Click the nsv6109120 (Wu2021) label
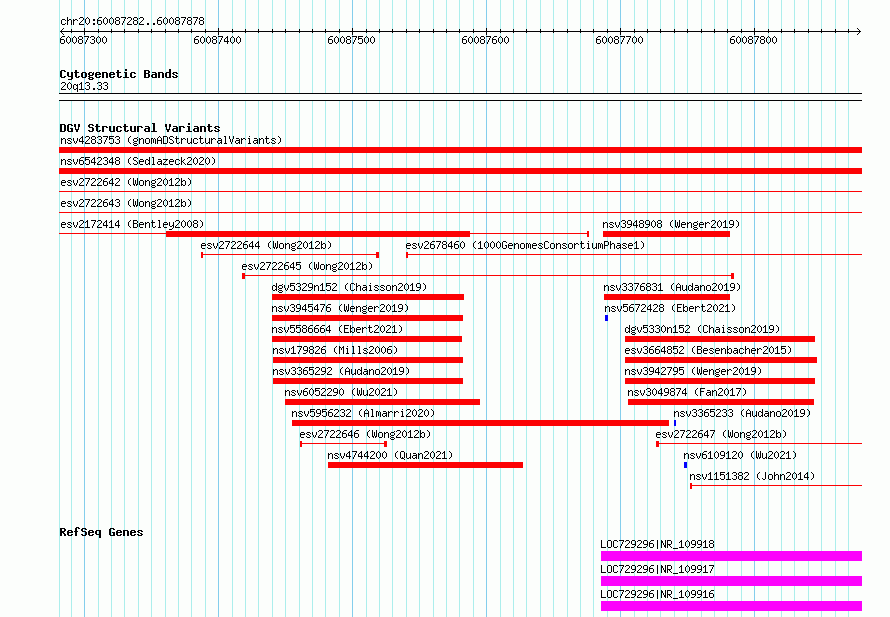This screenshot has height=617, width=890. (x=740, y=455)
